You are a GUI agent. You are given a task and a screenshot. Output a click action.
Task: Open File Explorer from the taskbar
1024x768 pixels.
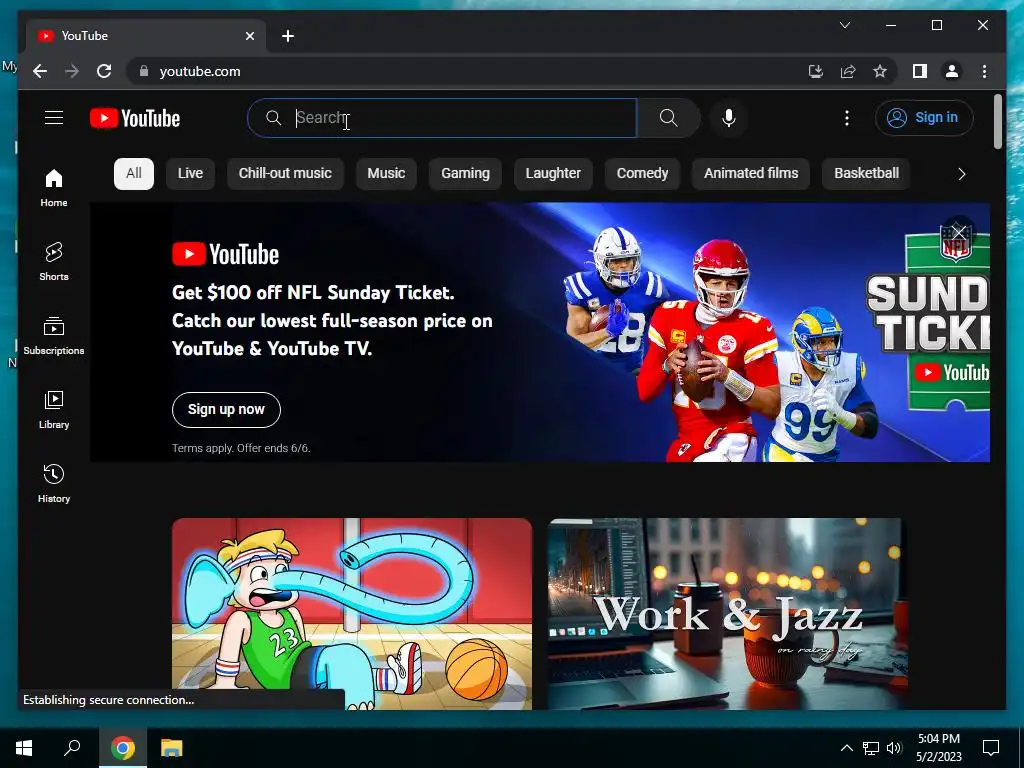172,748
